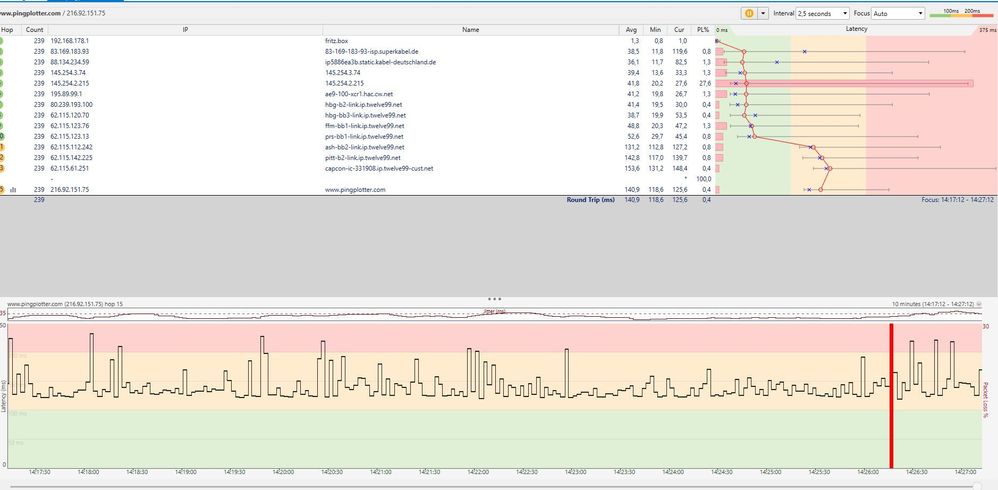
Task: Click the Avg column header
Action: coord(631,29)
